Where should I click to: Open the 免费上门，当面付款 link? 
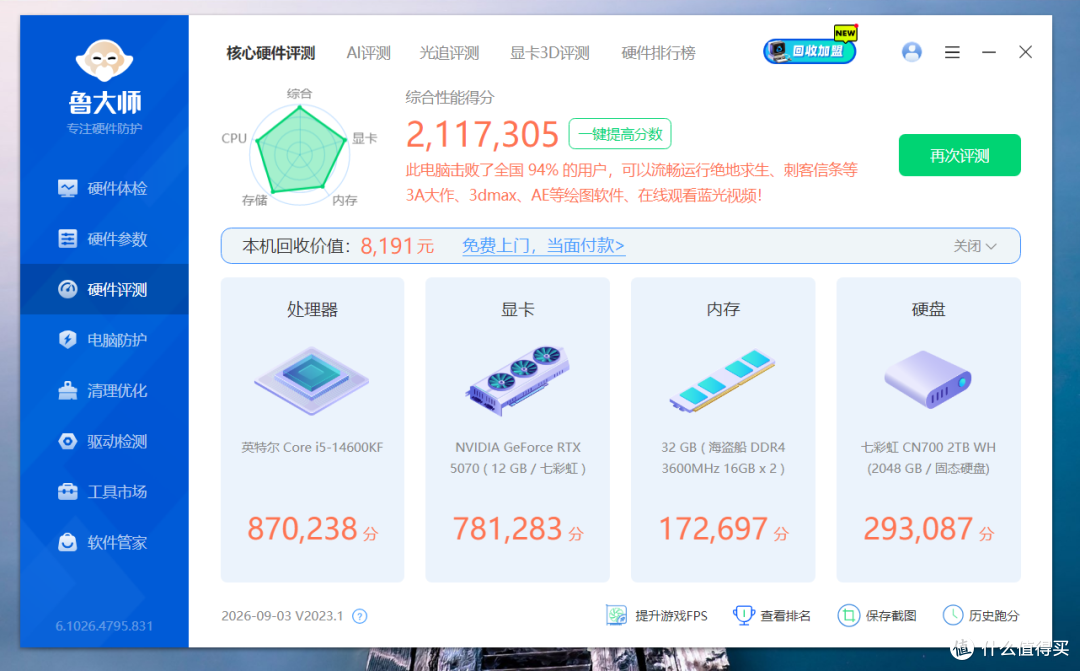tap(543, 246)
